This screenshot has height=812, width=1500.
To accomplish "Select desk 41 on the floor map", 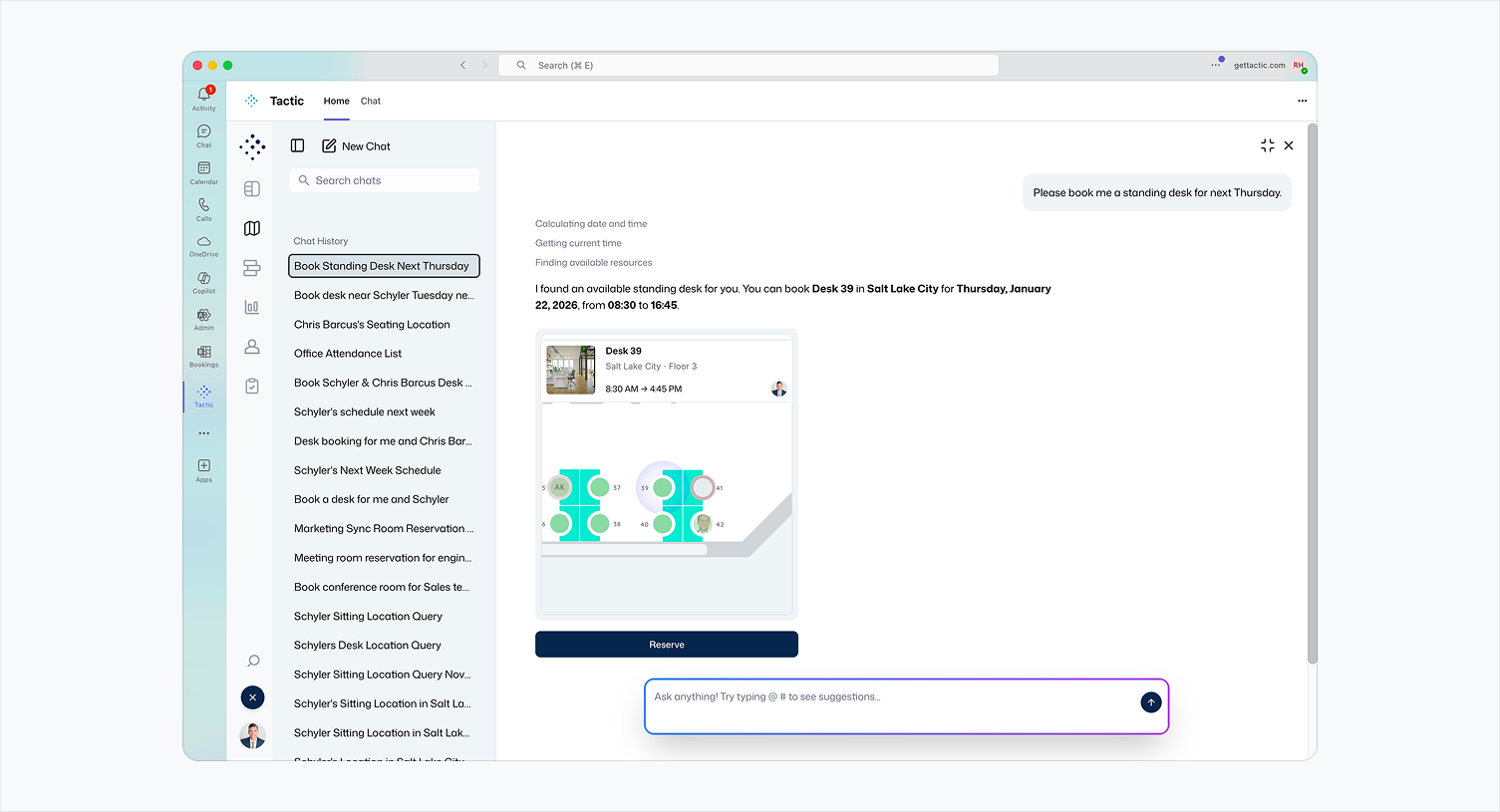I will [x=703, y=487].
